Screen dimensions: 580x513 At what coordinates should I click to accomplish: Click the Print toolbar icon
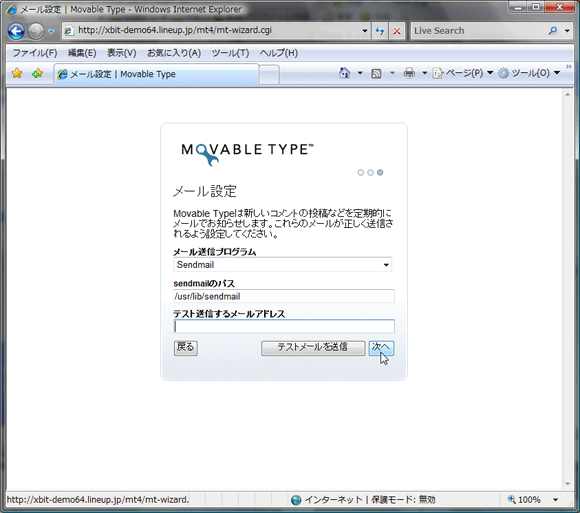[409, 73]
